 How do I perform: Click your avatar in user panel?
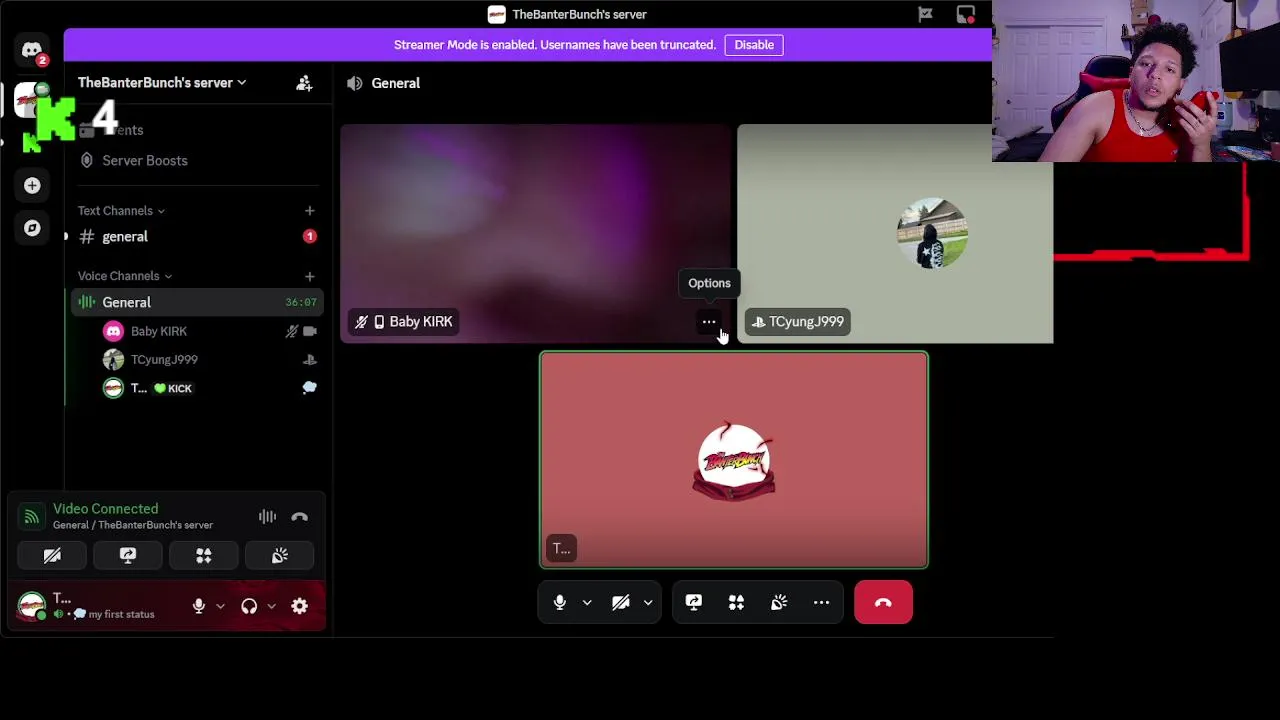(32, 605)
